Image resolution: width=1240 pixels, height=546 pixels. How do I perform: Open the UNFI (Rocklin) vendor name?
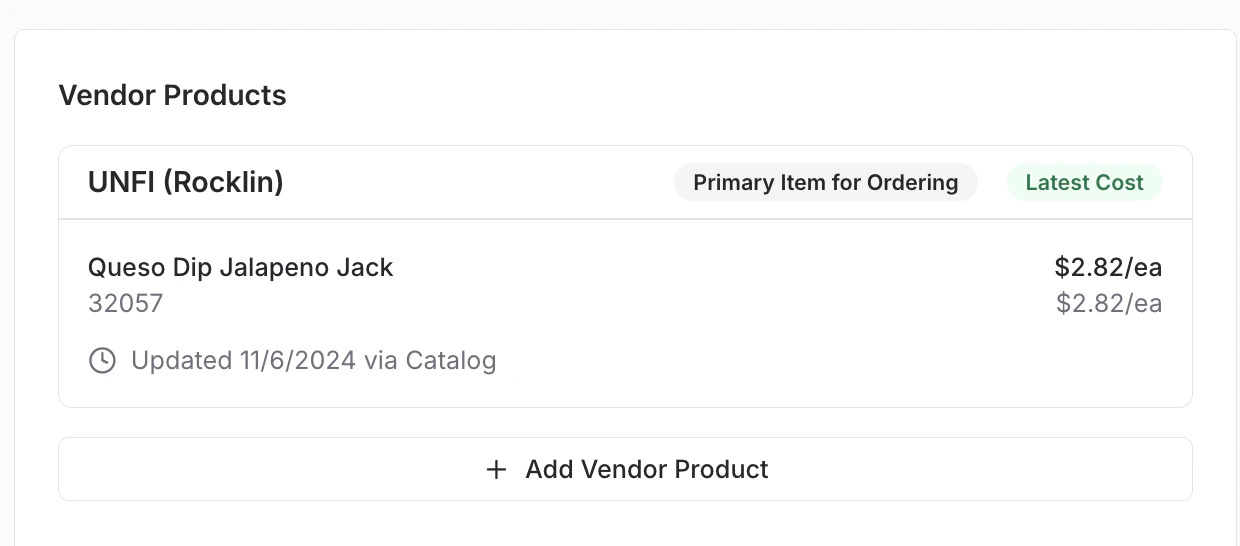186,183
